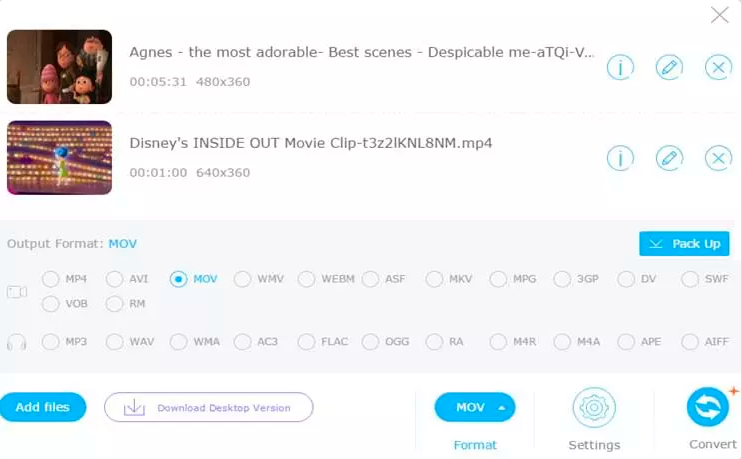Screen dimensions: 742x459
Task: Click Download Desktop Version button
Action: click(209, 407)
